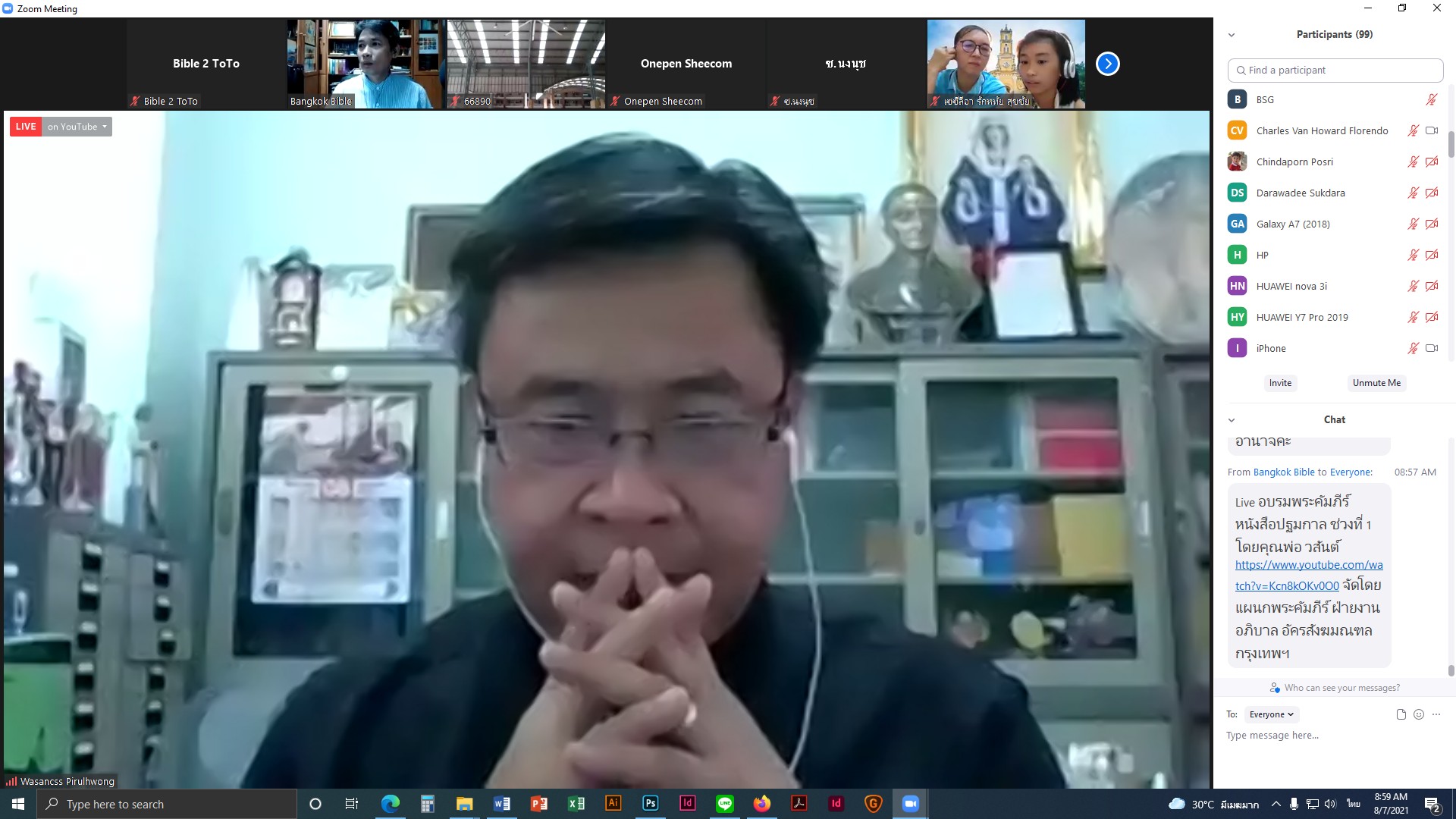
Task: Click HP participant's video-off icon
Action: click(1432, 255)
